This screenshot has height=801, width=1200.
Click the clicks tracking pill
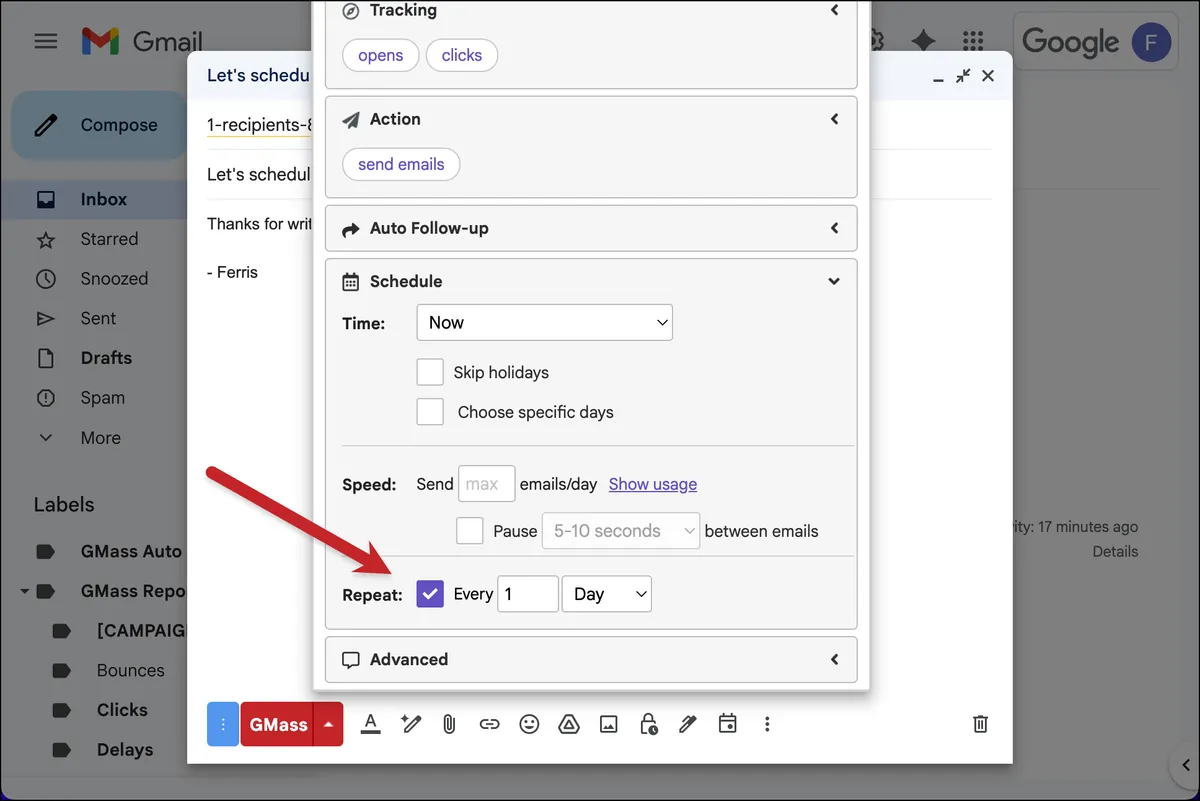tap(462, 55)
